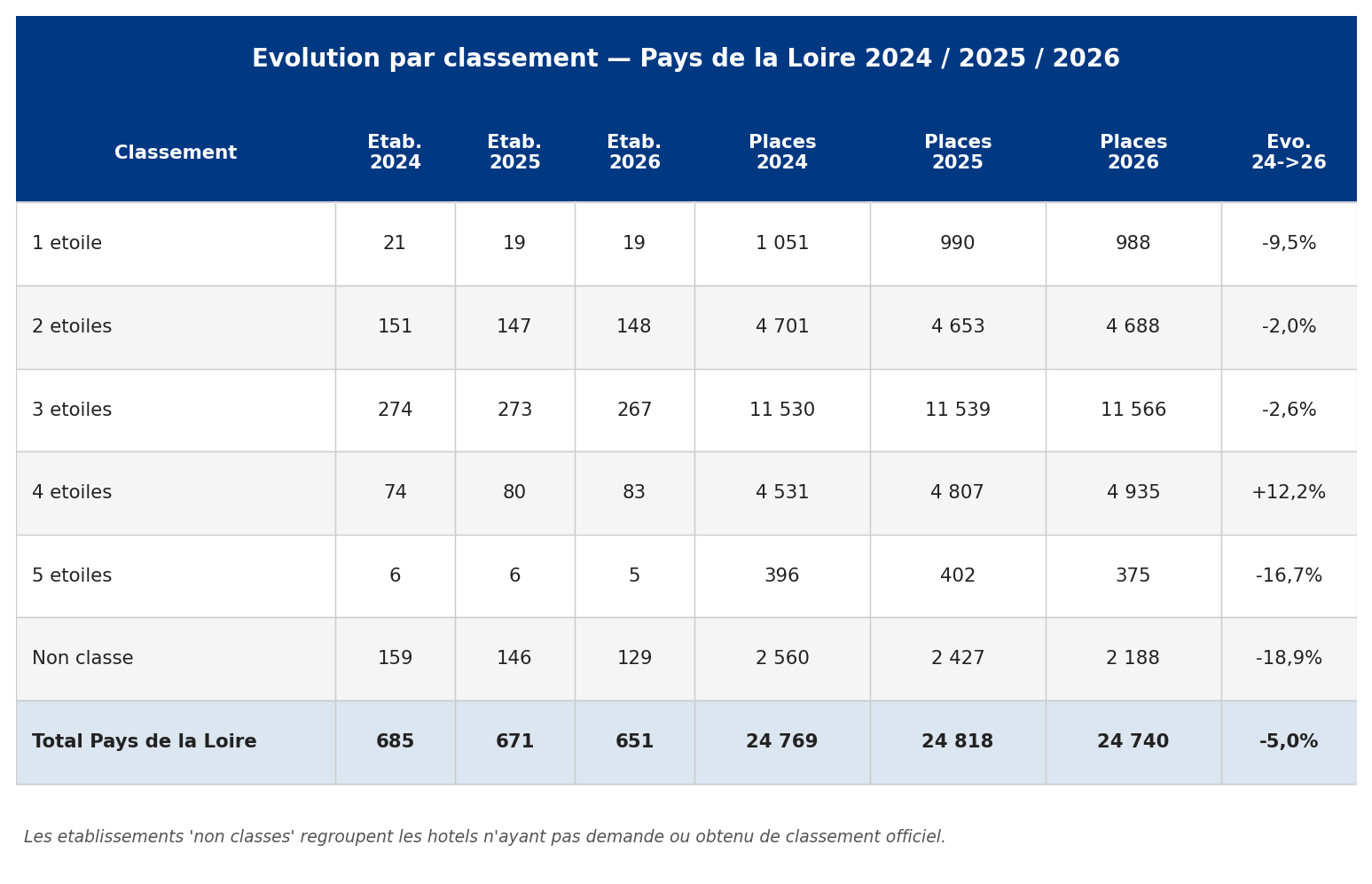Click the 'Non classe' row label
Image resolution: width=1372 pixels, height=884 pixels.
pos(82,659)
